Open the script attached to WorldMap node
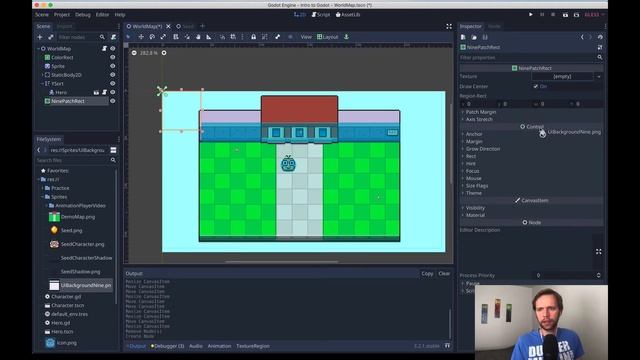This screenshot has width=640, height=360. pyautogui.click(x=104, y=49)
